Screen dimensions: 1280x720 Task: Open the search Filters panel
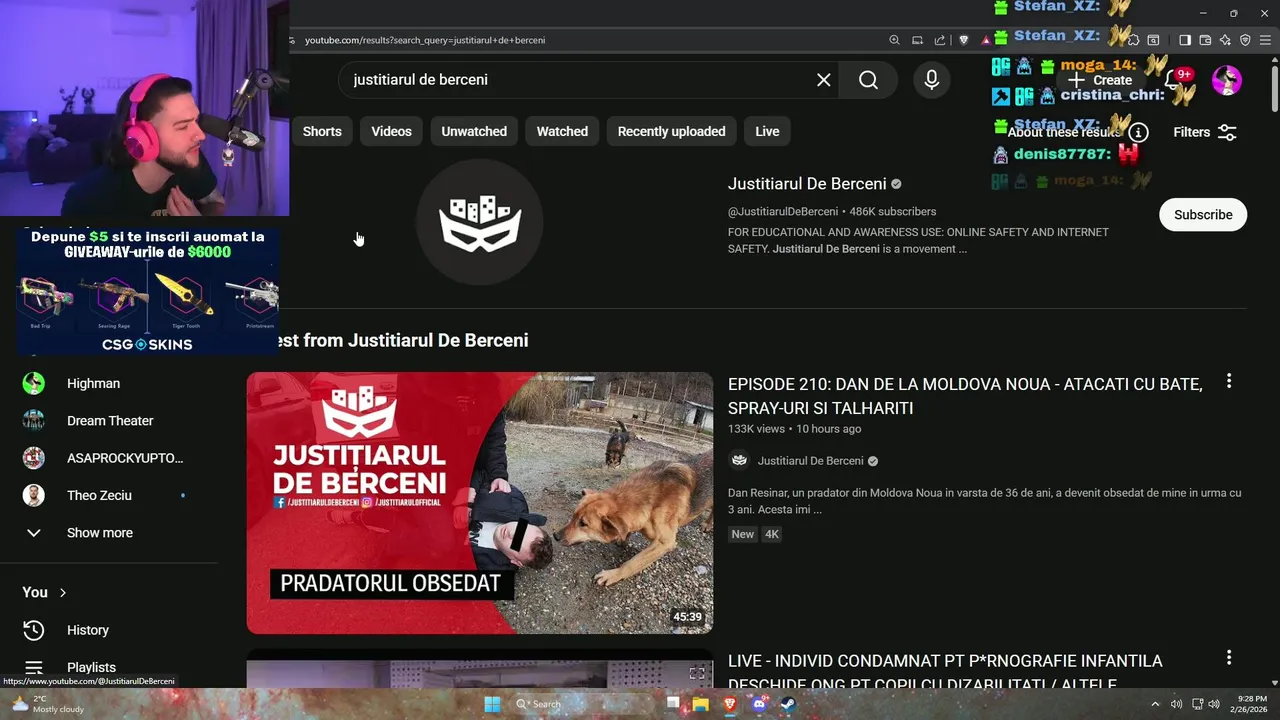pos(1205,132)
